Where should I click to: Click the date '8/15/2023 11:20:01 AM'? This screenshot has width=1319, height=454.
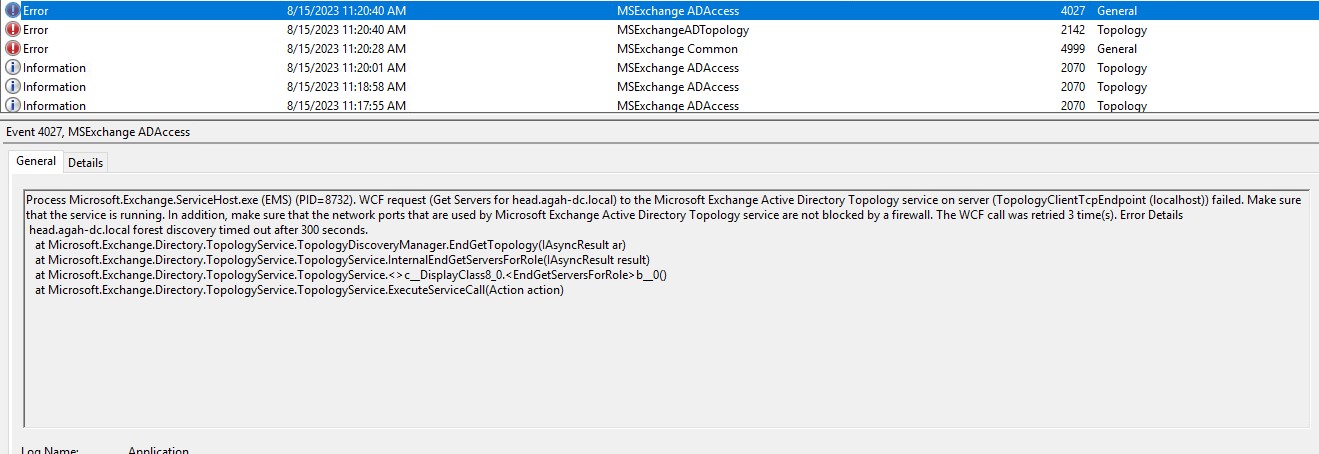pyautogui.click(x=346, y=68)
